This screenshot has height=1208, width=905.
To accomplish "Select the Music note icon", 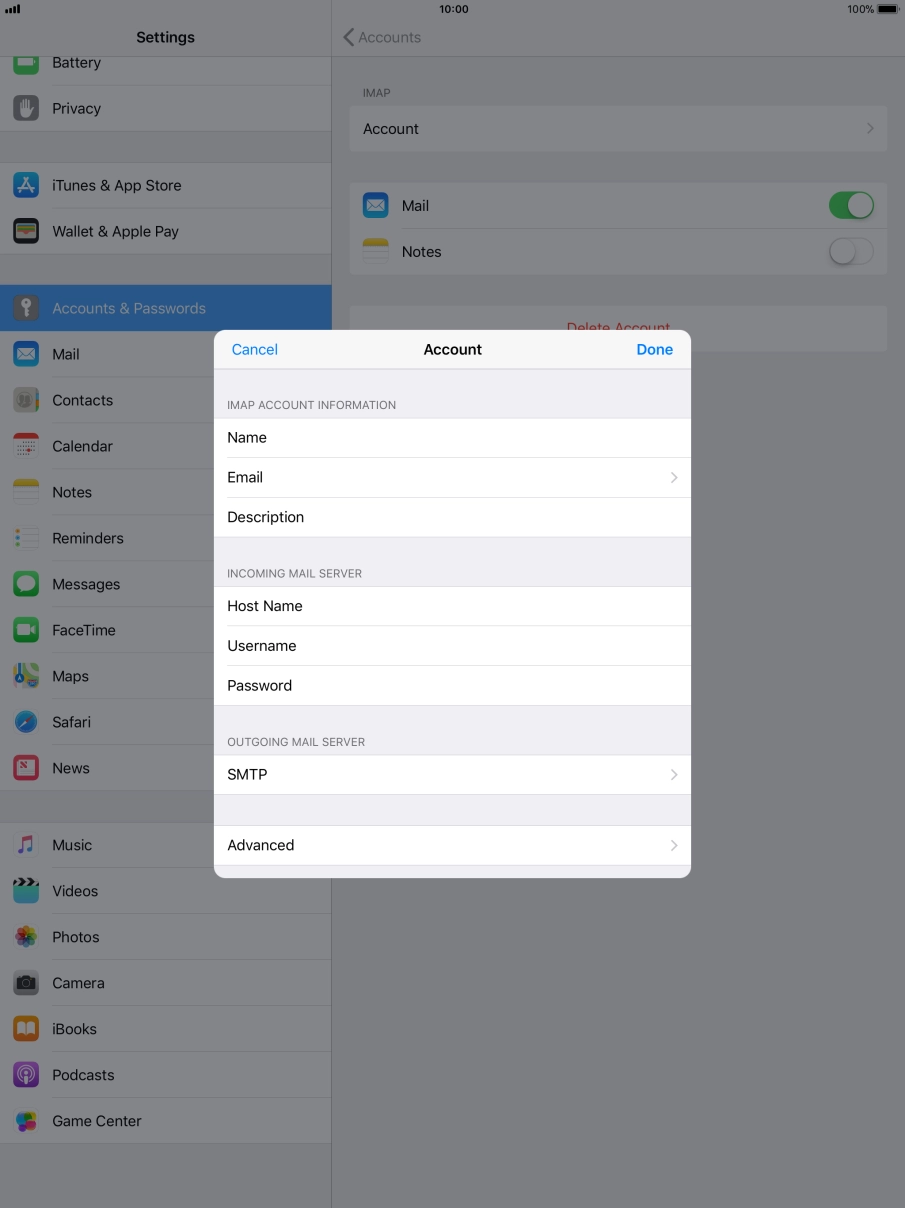I will click(26, 845).
